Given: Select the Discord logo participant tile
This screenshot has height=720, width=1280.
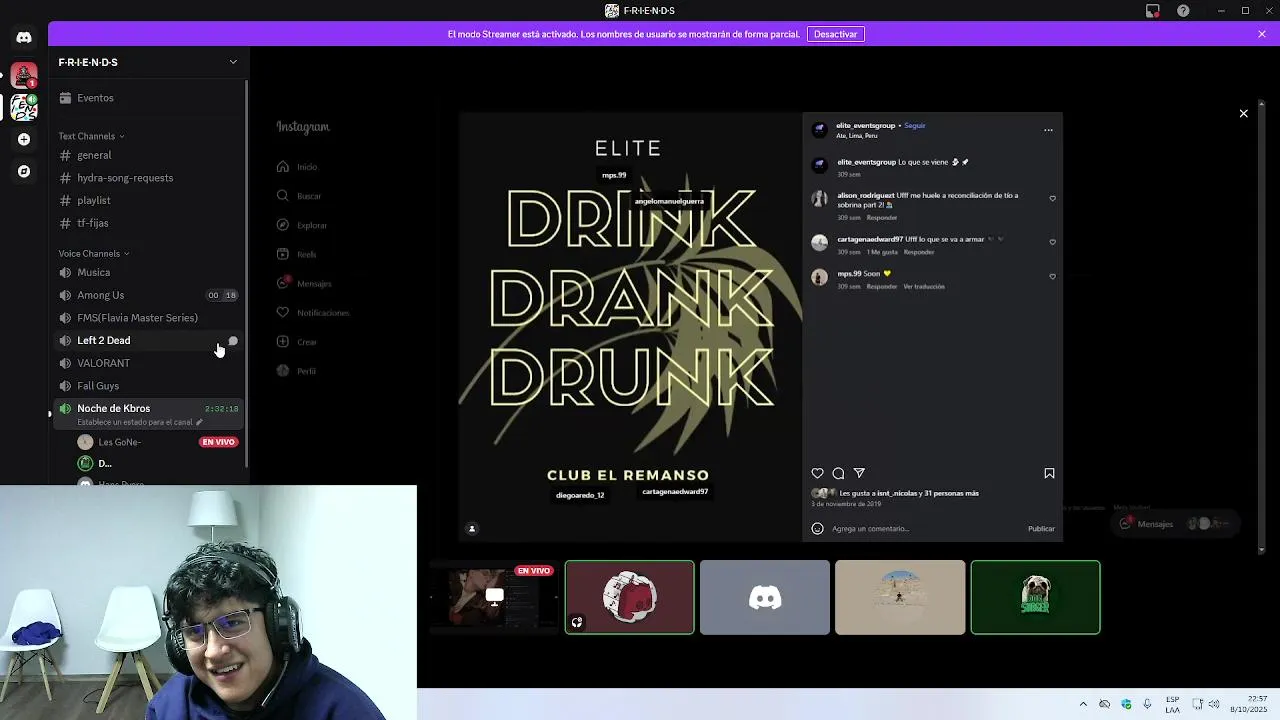Looking at the screenshot, I should 765,597.
